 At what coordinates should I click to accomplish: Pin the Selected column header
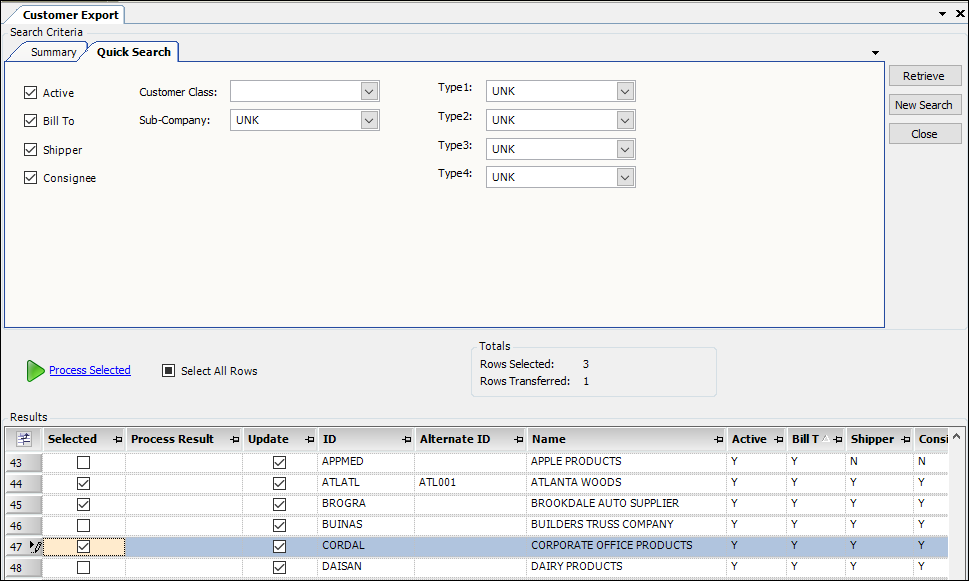[x=117, y=440]
